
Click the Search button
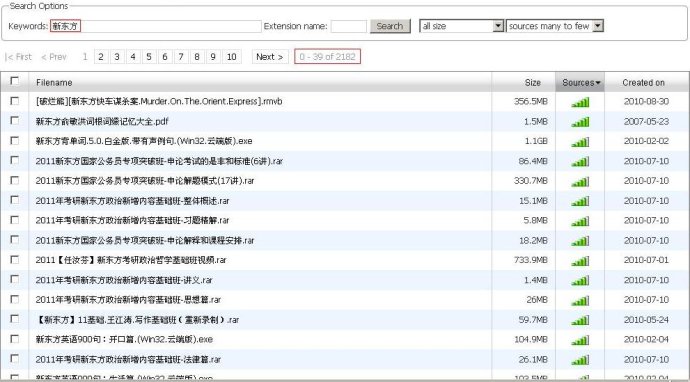point(390,26)
